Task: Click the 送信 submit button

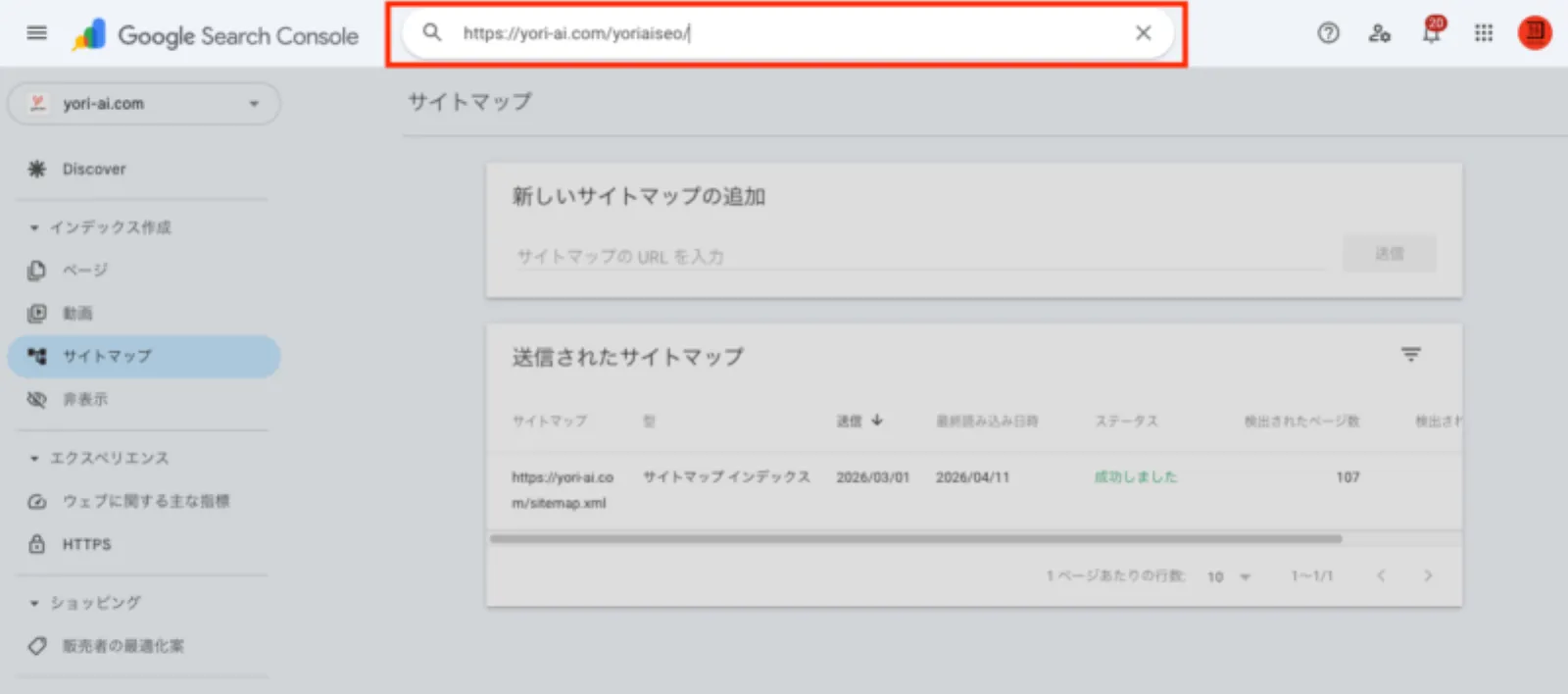Action: tap(1389, 254)
